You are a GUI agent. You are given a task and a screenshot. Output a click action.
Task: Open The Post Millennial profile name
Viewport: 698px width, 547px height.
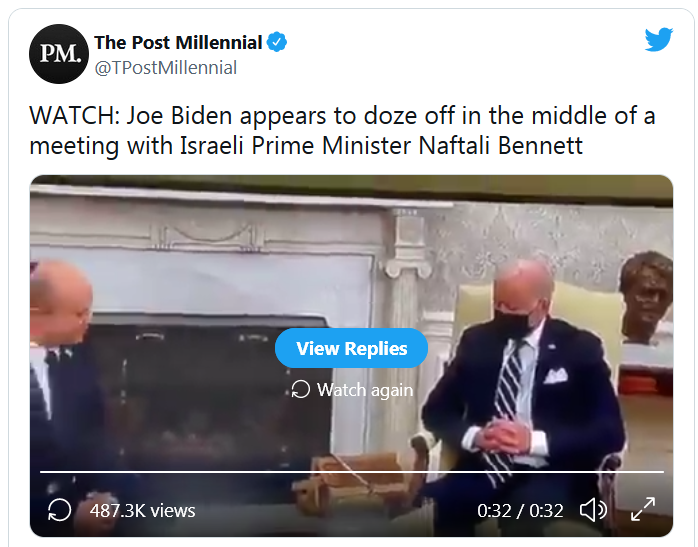click(x=178, y=43)
